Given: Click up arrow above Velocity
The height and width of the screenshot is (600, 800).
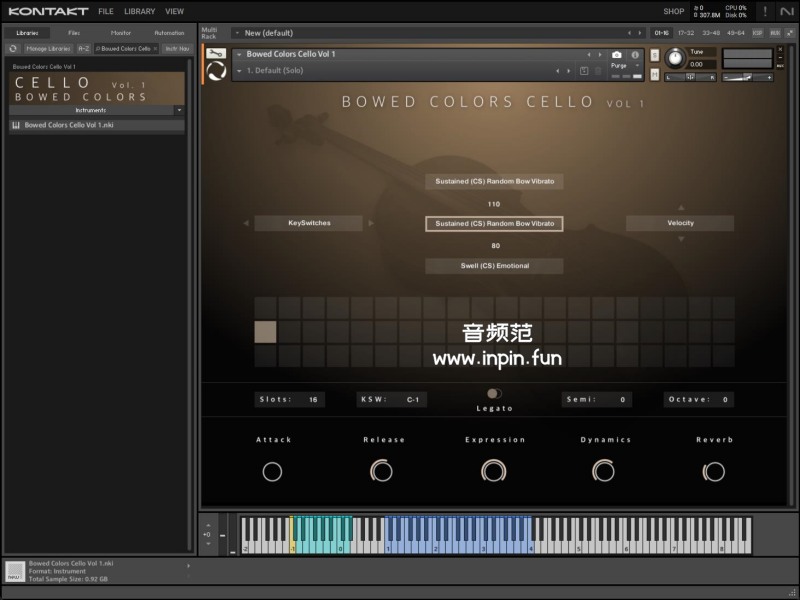Looking at the screenshot, I should (x=681, y=208).
